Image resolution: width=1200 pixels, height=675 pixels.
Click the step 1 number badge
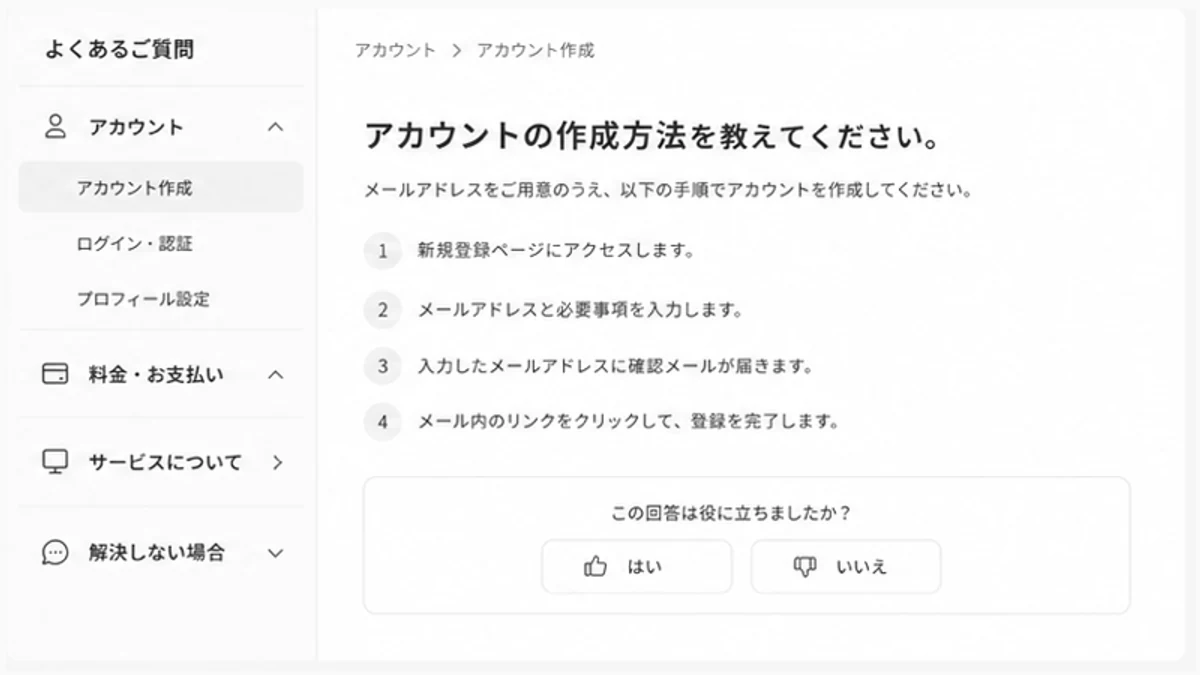[x=382, y=251]
